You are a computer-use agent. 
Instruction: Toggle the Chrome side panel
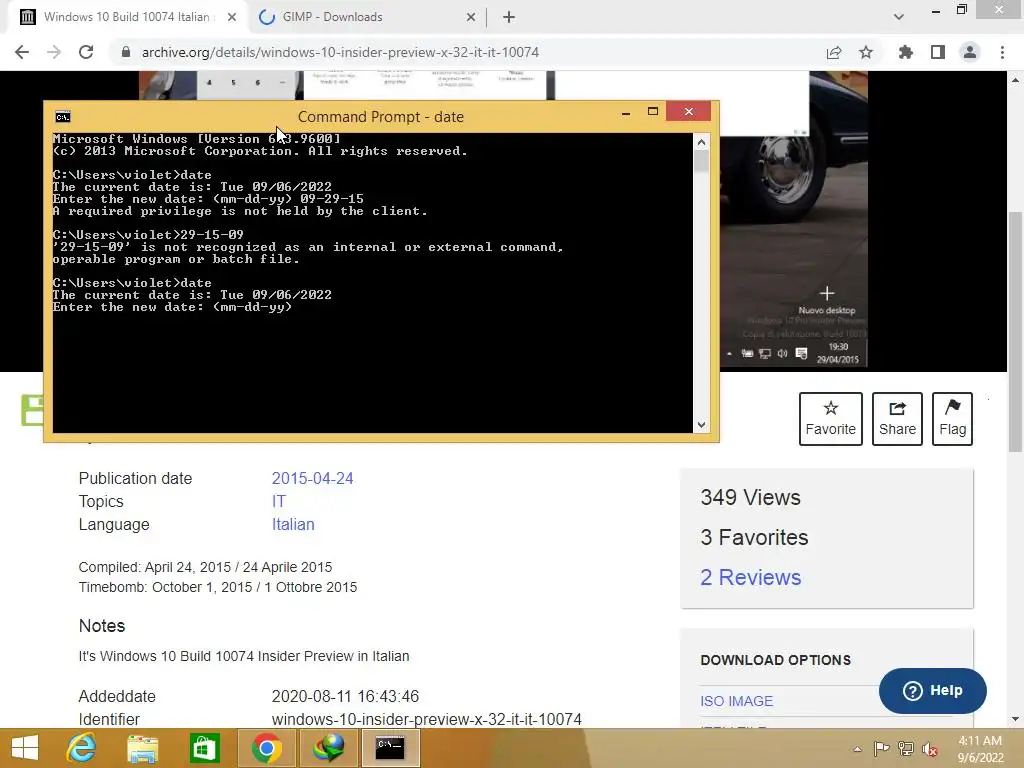coord(938,52)
